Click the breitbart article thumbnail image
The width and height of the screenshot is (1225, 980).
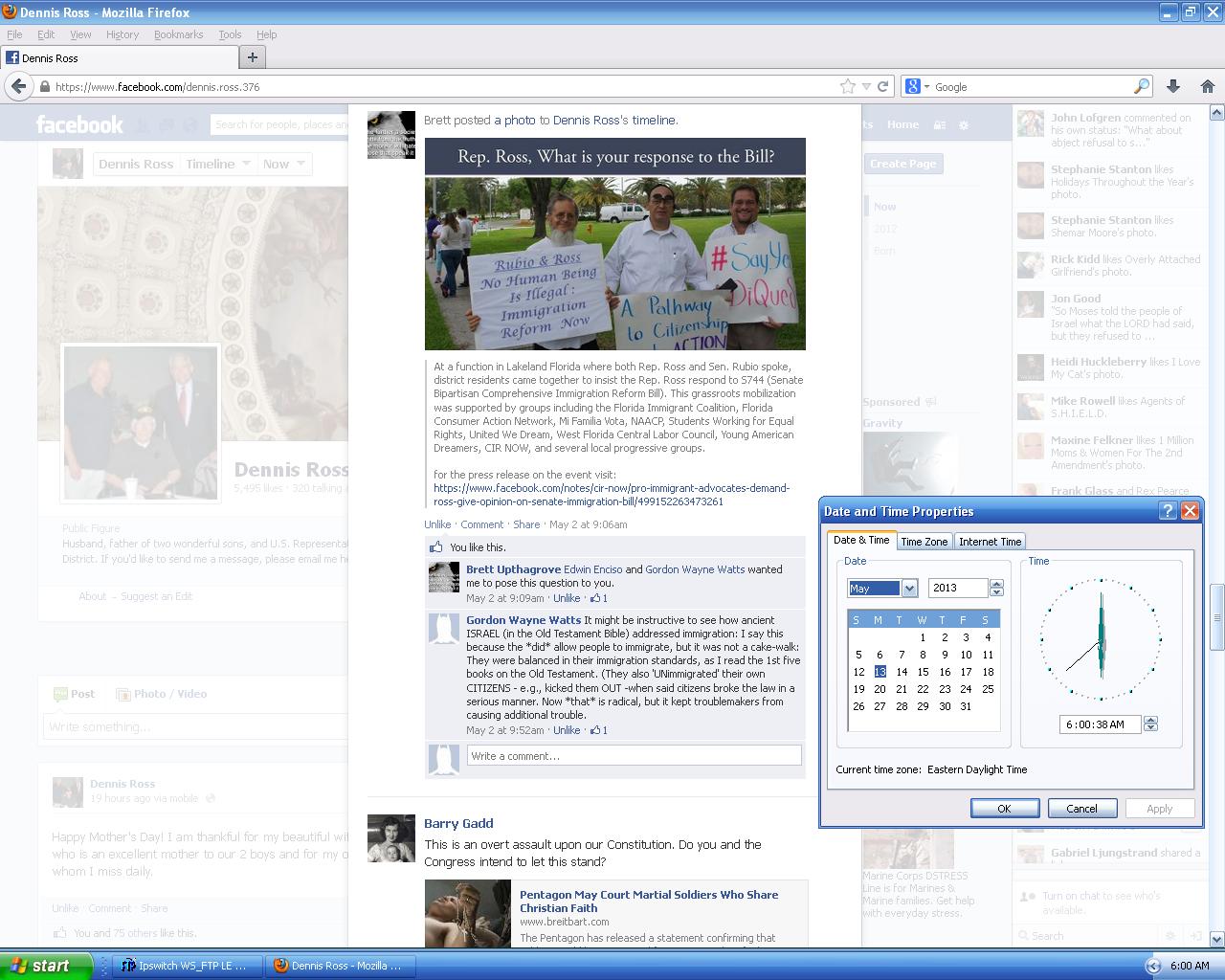point(468,914)
